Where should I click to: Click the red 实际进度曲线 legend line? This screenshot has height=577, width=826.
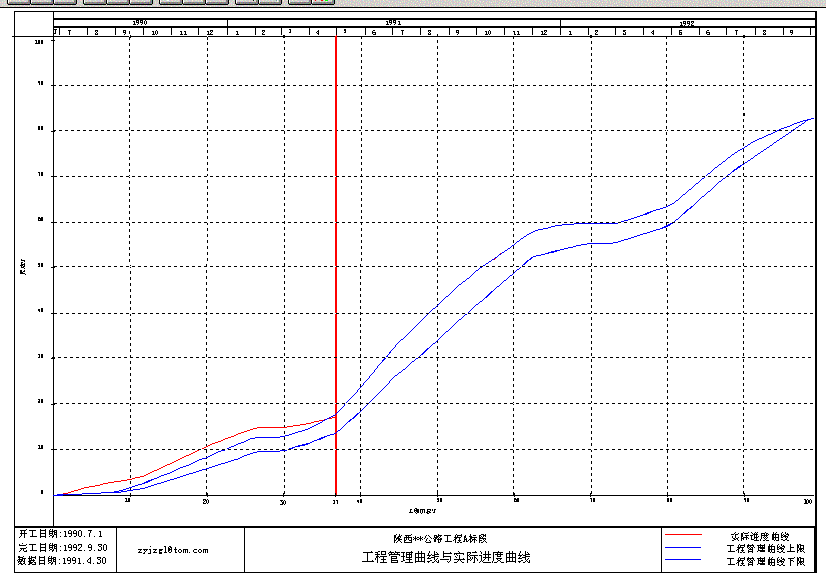686,537
